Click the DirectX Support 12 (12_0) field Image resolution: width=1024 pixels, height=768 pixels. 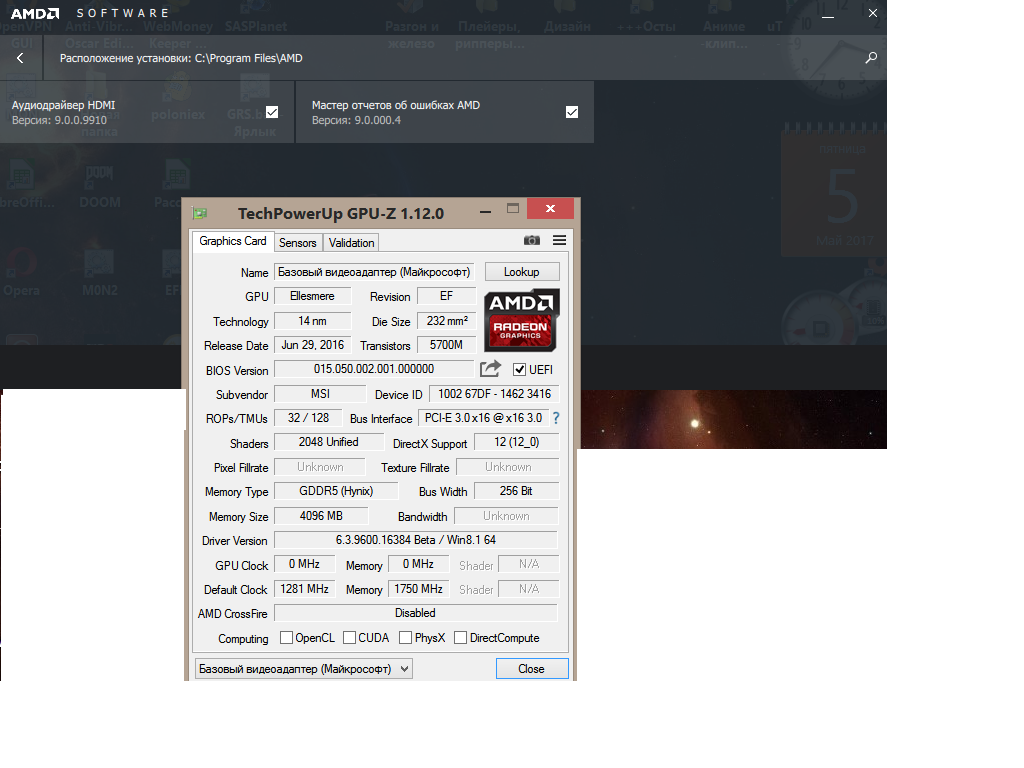pos(517,442)
